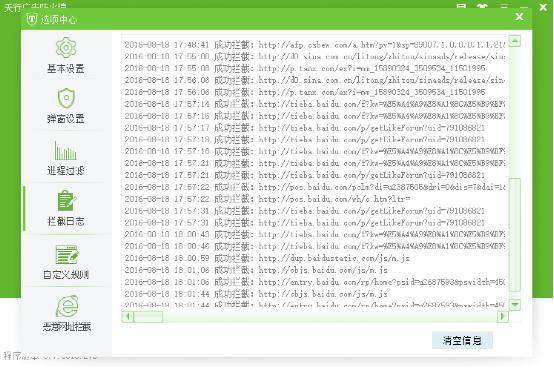This screenshot has width=554, height=368.
Task: Click vertical scrollbar down arrow
Action: click(515, 304)
